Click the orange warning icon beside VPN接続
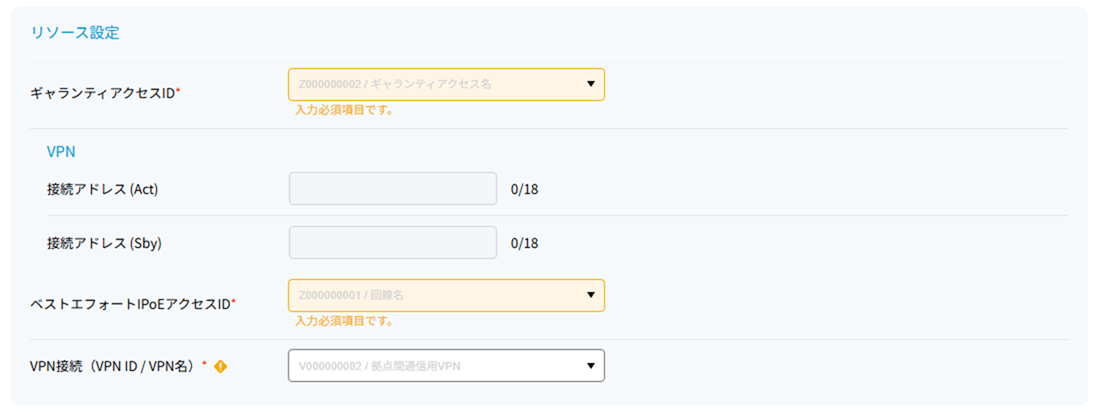 221,366
